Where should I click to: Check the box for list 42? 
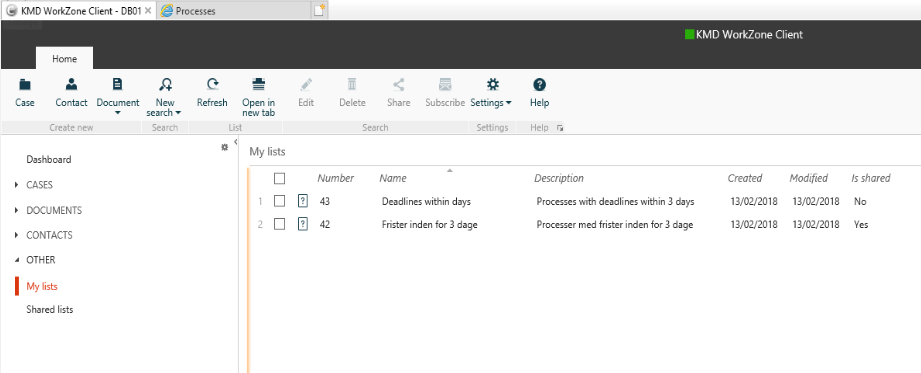280,224
